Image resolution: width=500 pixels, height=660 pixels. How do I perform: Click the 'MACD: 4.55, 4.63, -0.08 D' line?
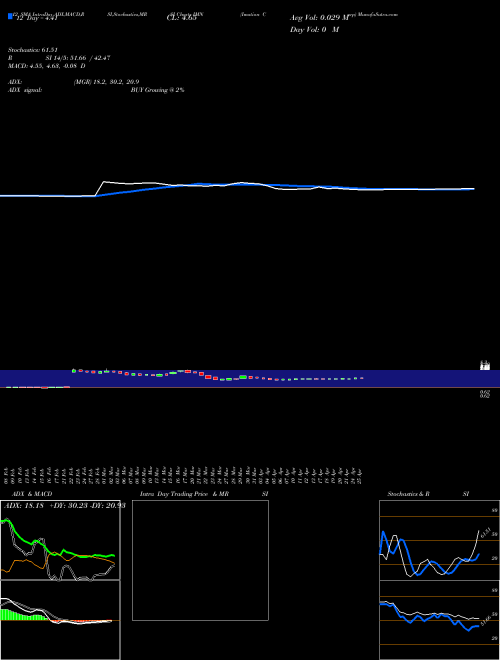(47, 66)
